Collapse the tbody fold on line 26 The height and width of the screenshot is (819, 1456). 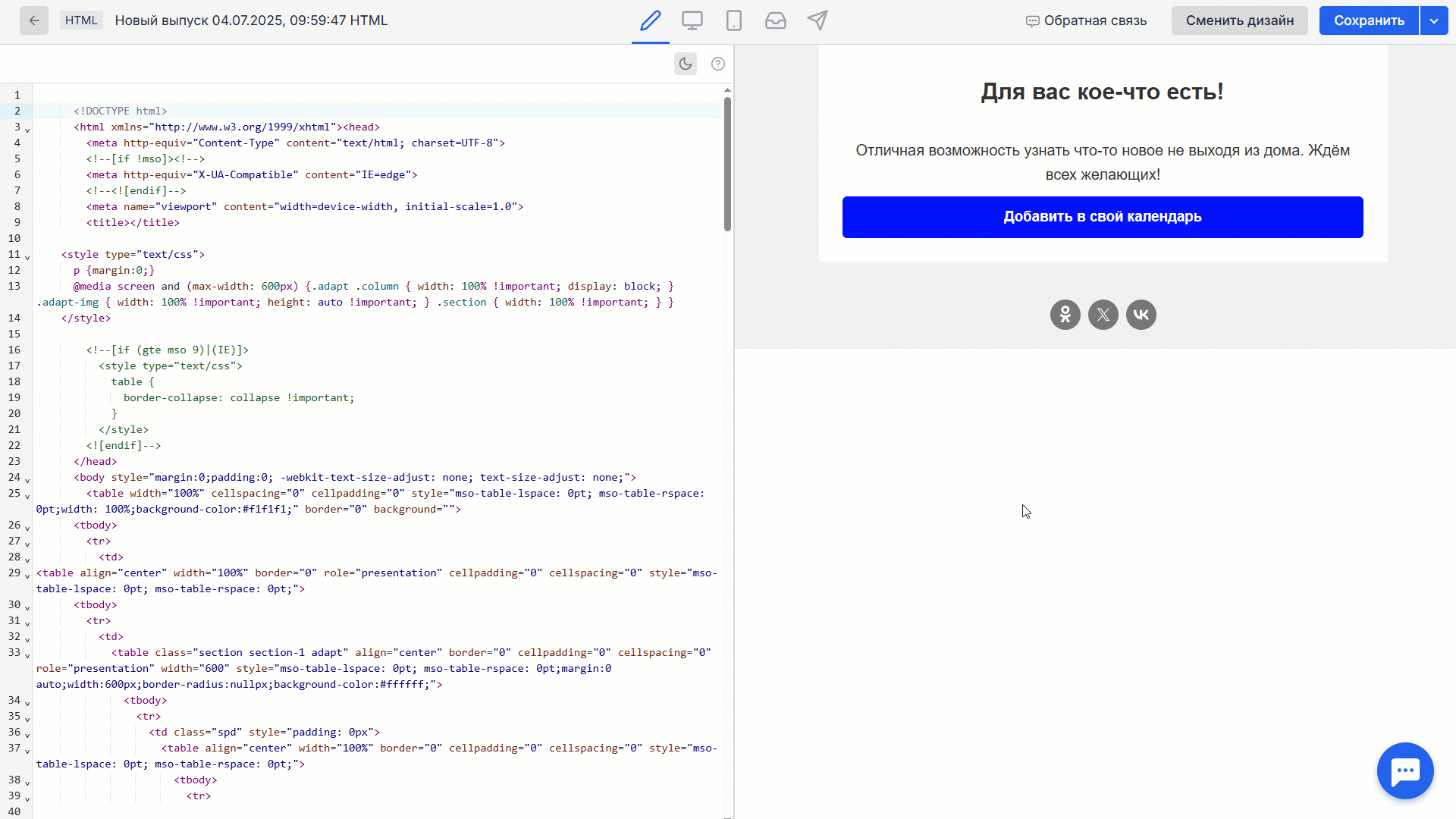click(27, 529)
